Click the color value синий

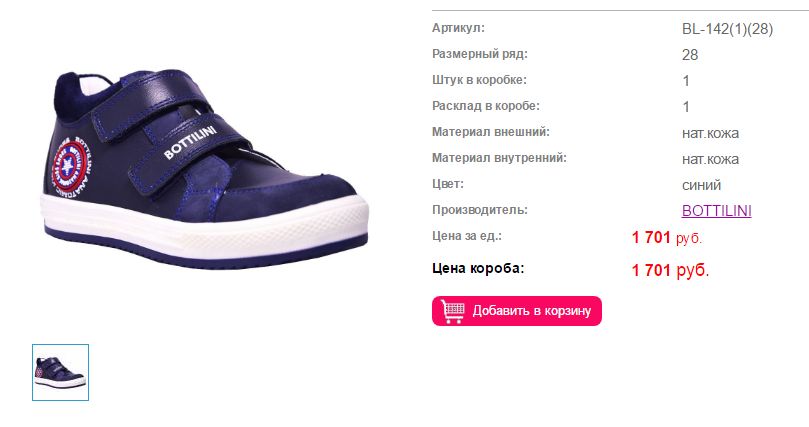coord(701,185)
